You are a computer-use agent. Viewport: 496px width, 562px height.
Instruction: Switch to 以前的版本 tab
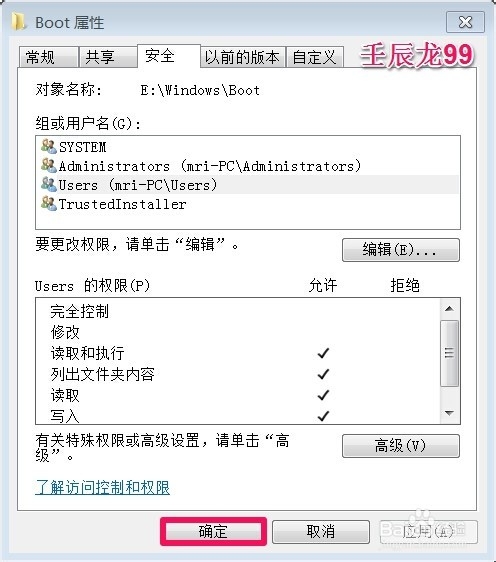[243, 57]
